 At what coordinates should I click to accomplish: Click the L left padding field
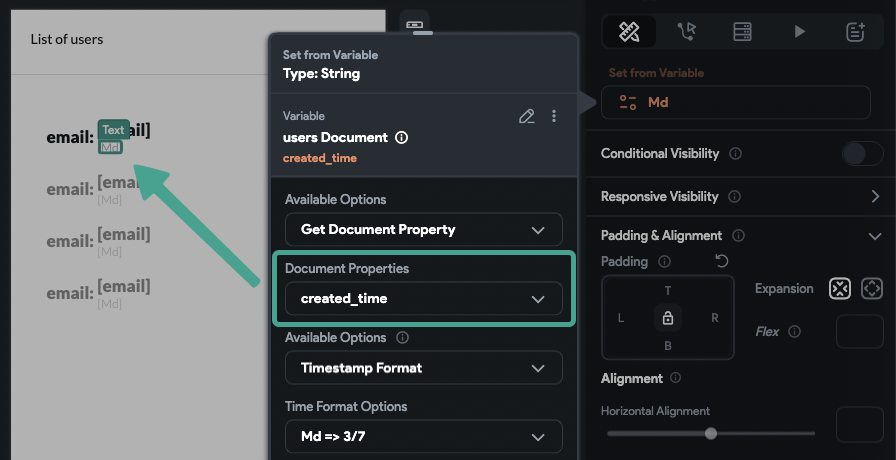coord(621,318)
